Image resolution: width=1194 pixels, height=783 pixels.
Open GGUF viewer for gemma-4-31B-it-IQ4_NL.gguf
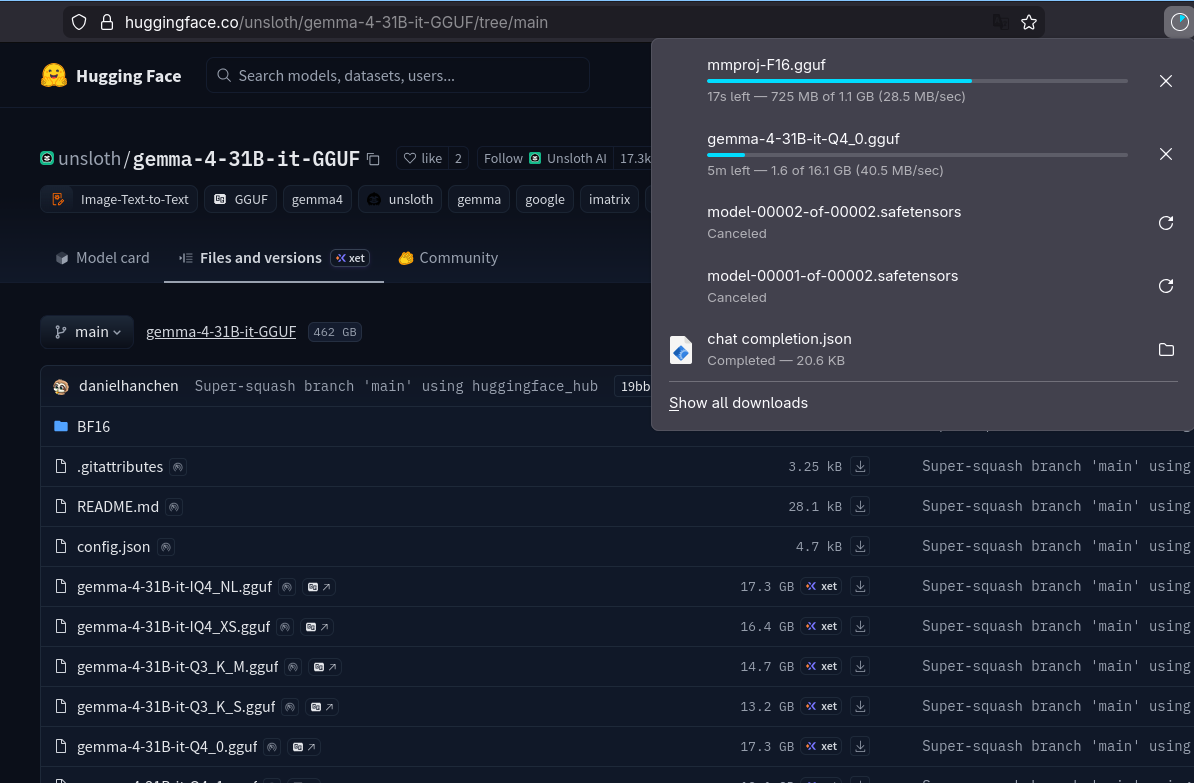[x=318, y=587]
